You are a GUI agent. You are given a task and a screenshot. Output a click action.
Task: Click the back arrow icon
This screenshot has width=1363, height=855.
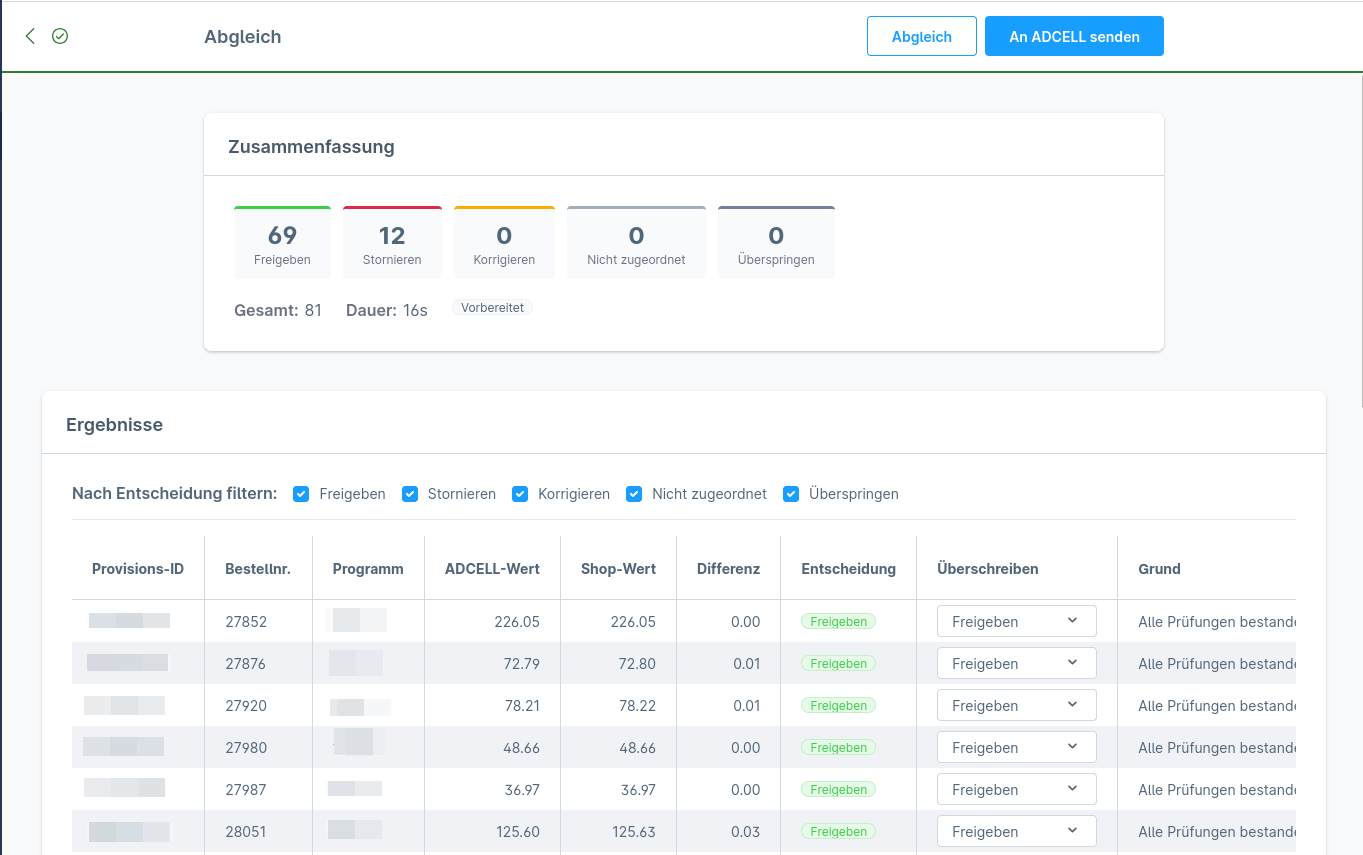pos(30,36)
